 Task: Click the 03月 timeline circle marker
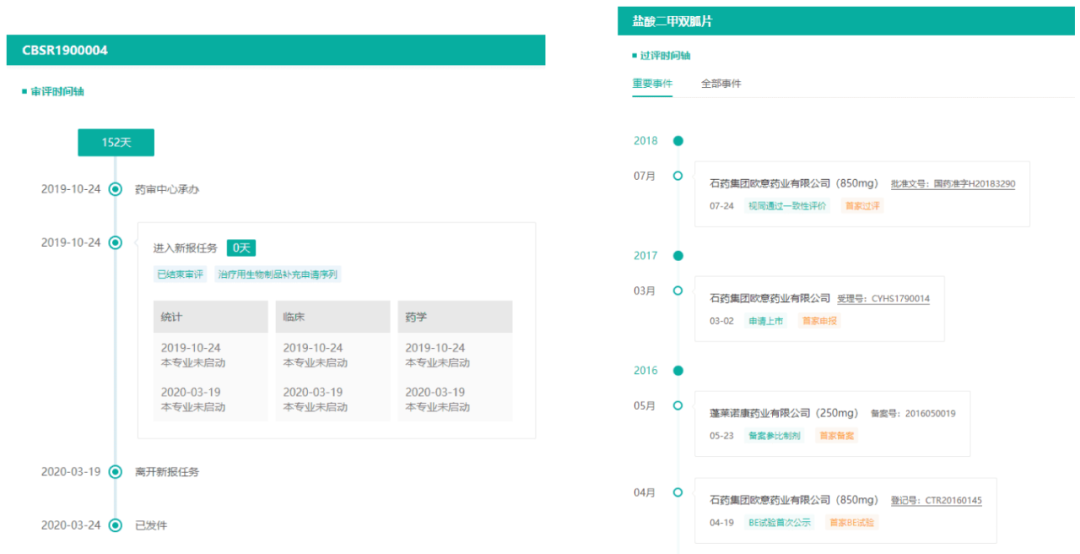[678, 291]
